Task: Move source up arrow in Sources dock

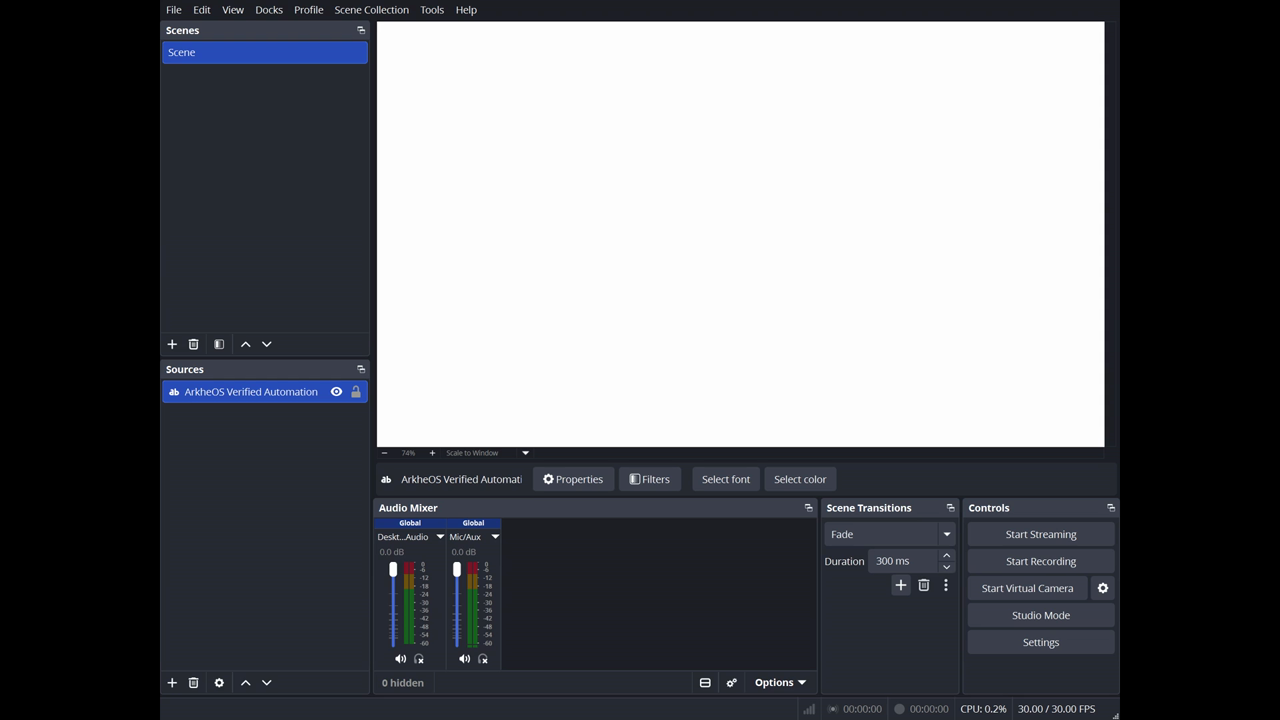Action: [245, 683]
